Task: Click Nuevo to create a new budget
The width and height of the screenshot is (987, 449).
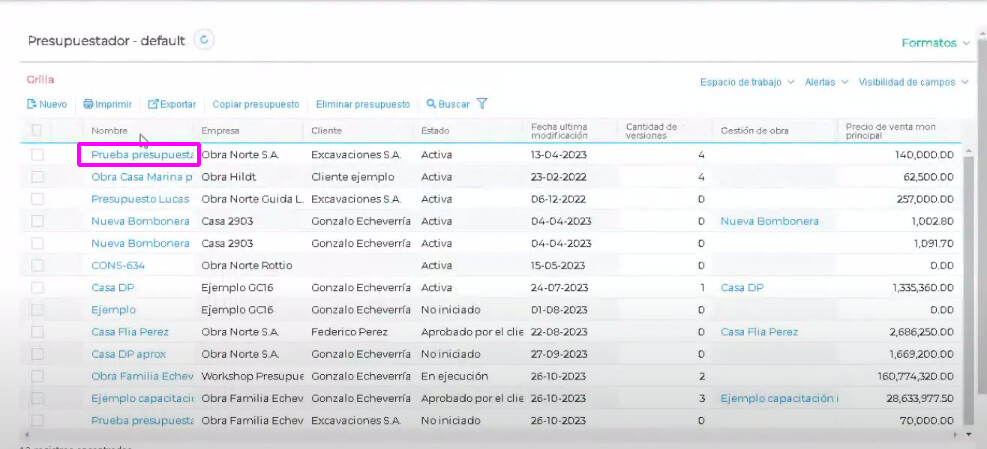Action: pyautogui.click(x=47, y=105)
